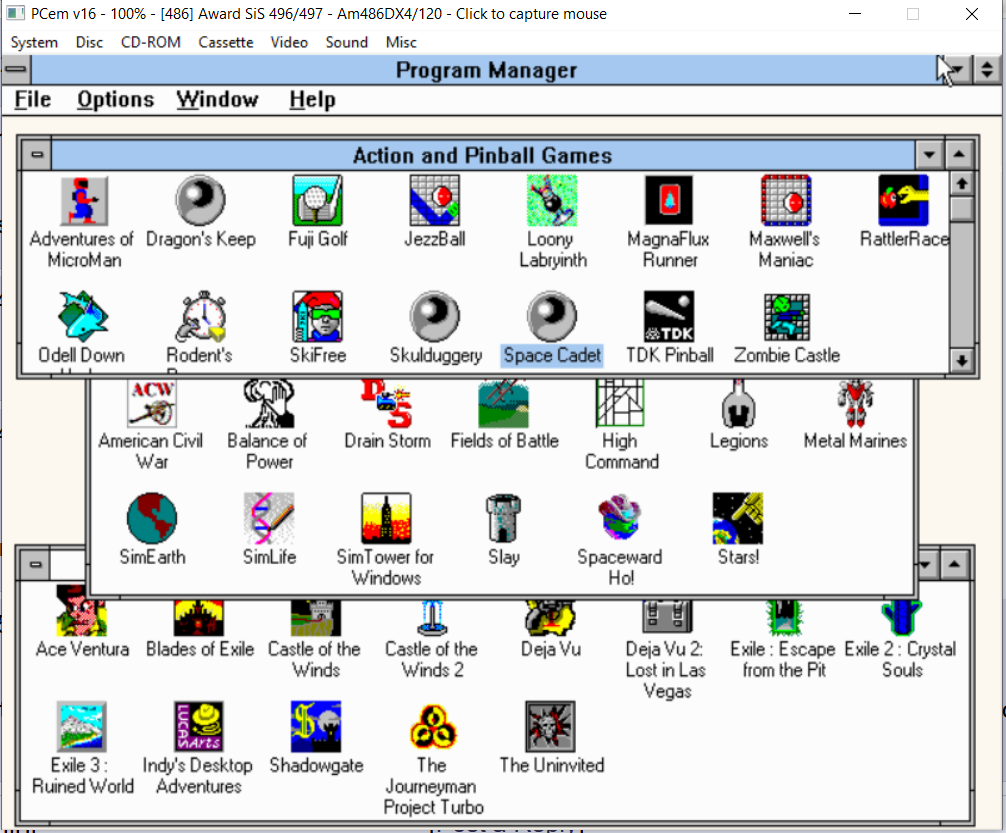
Task: Select the TDK Pinball icon
Action: [669, 316]
